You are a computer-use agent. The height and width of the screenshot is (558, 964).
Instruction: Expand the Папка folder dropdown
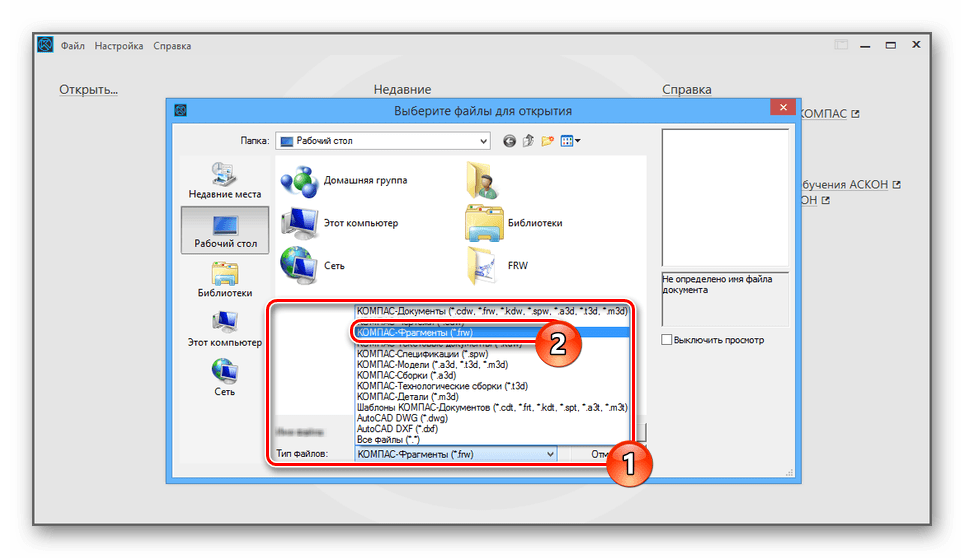point(483,141)
